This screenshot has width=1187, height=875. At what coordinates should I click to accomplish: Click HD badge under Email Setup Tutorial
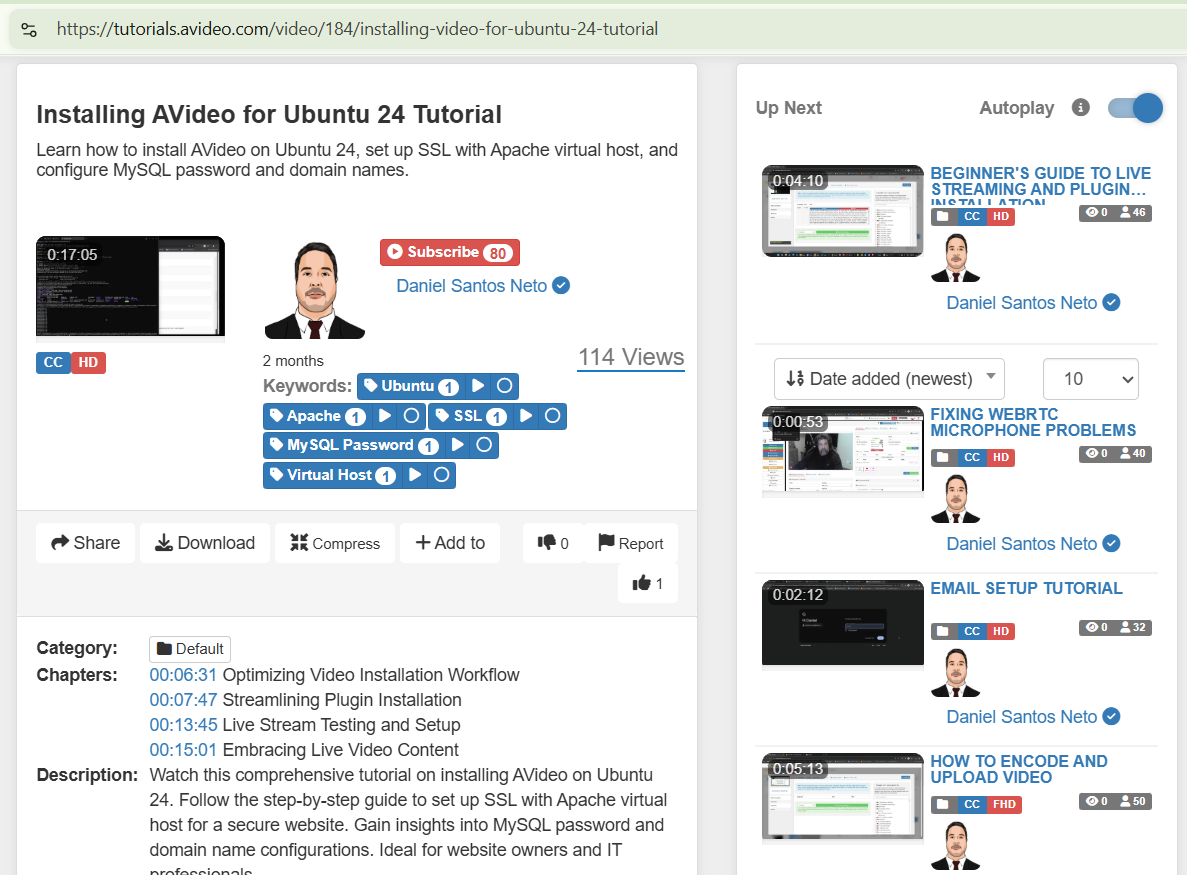point(1001,631)
